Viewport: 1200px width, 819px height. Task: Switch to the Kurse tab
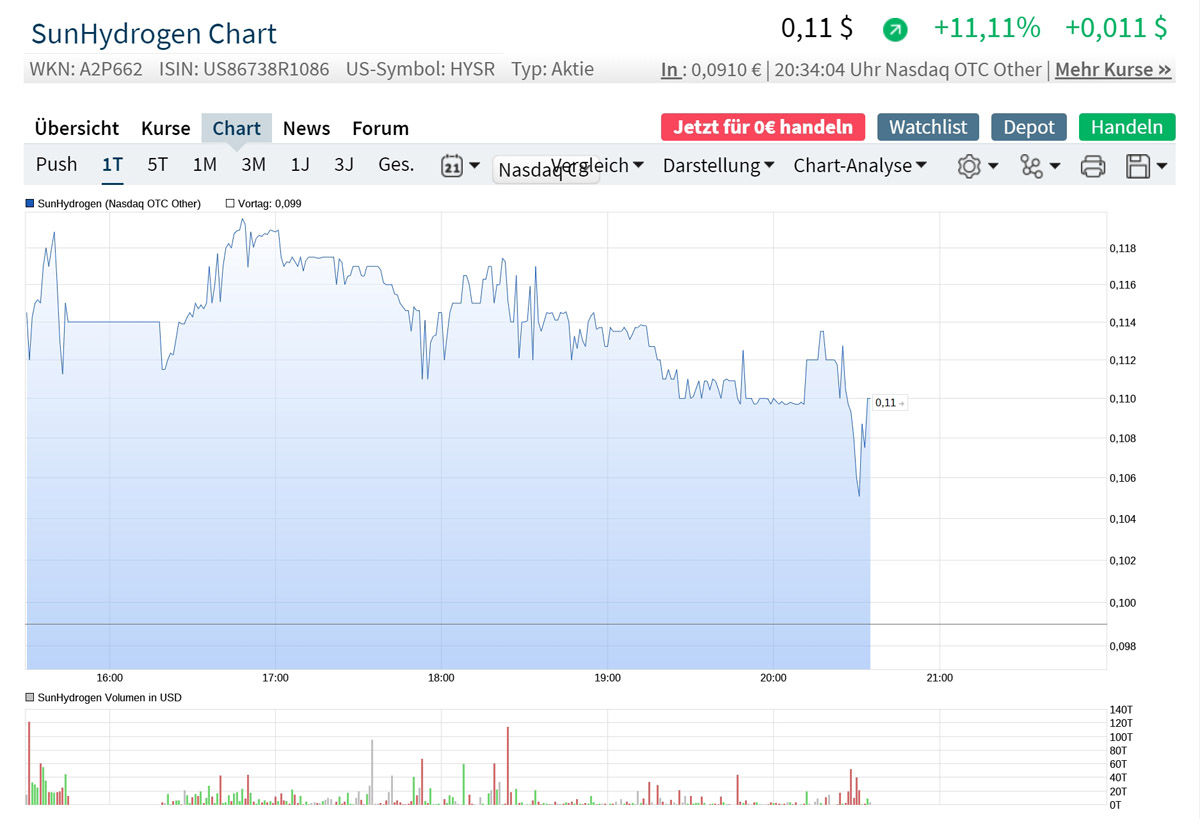pyautogui.click(x=166, y=128)
